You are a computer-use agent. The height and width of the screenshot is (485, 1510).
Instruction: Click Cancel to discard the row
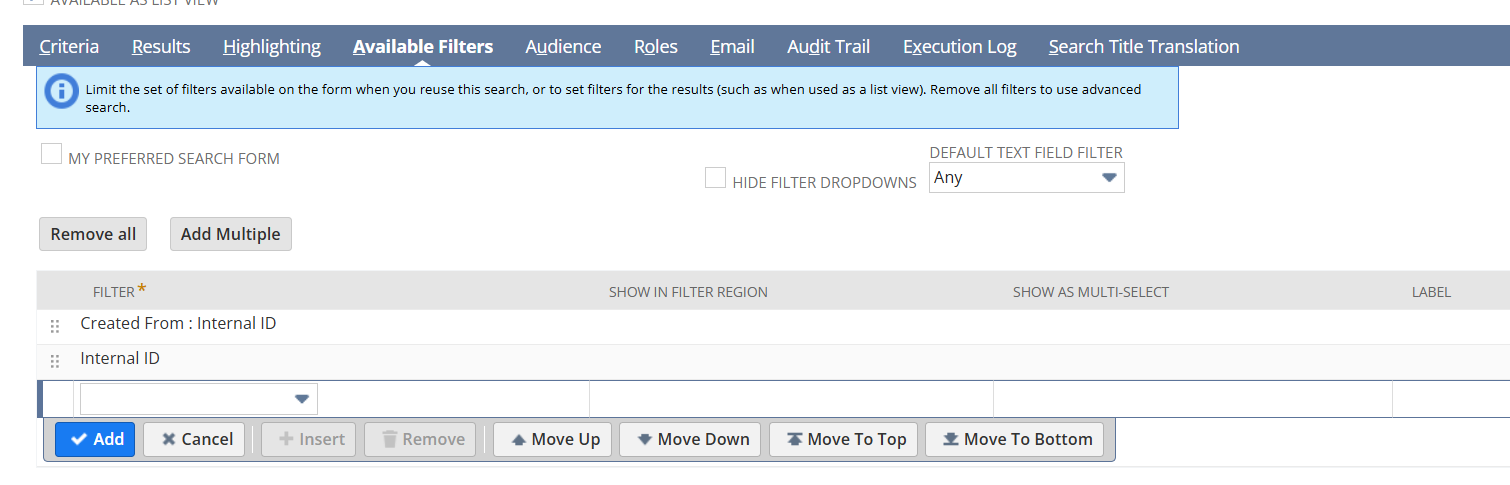click(194, 439)
